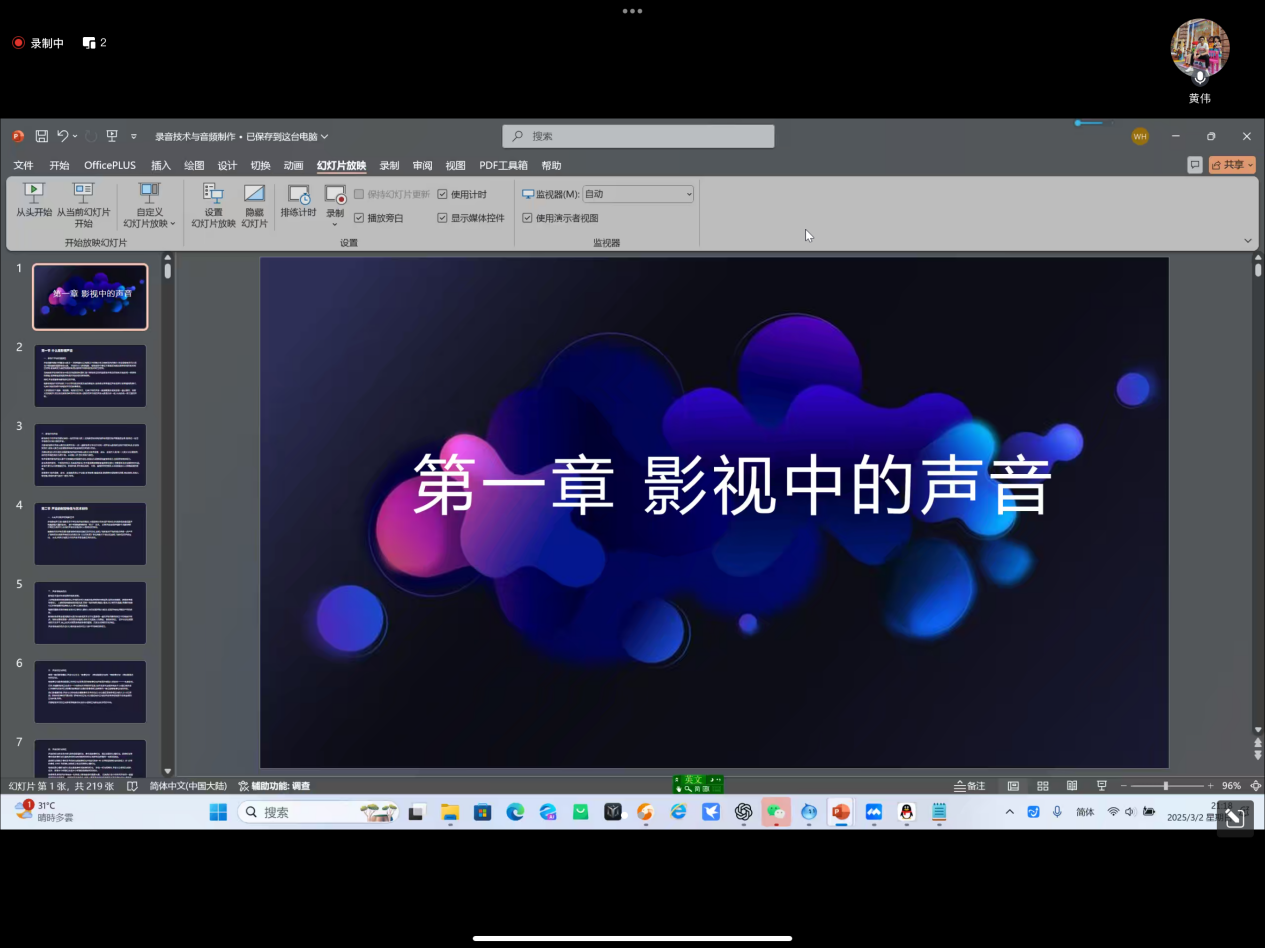Switch to the 审阅 ribbon tab
This screenshot has height=948, width=1265.
tap(422, 166)
